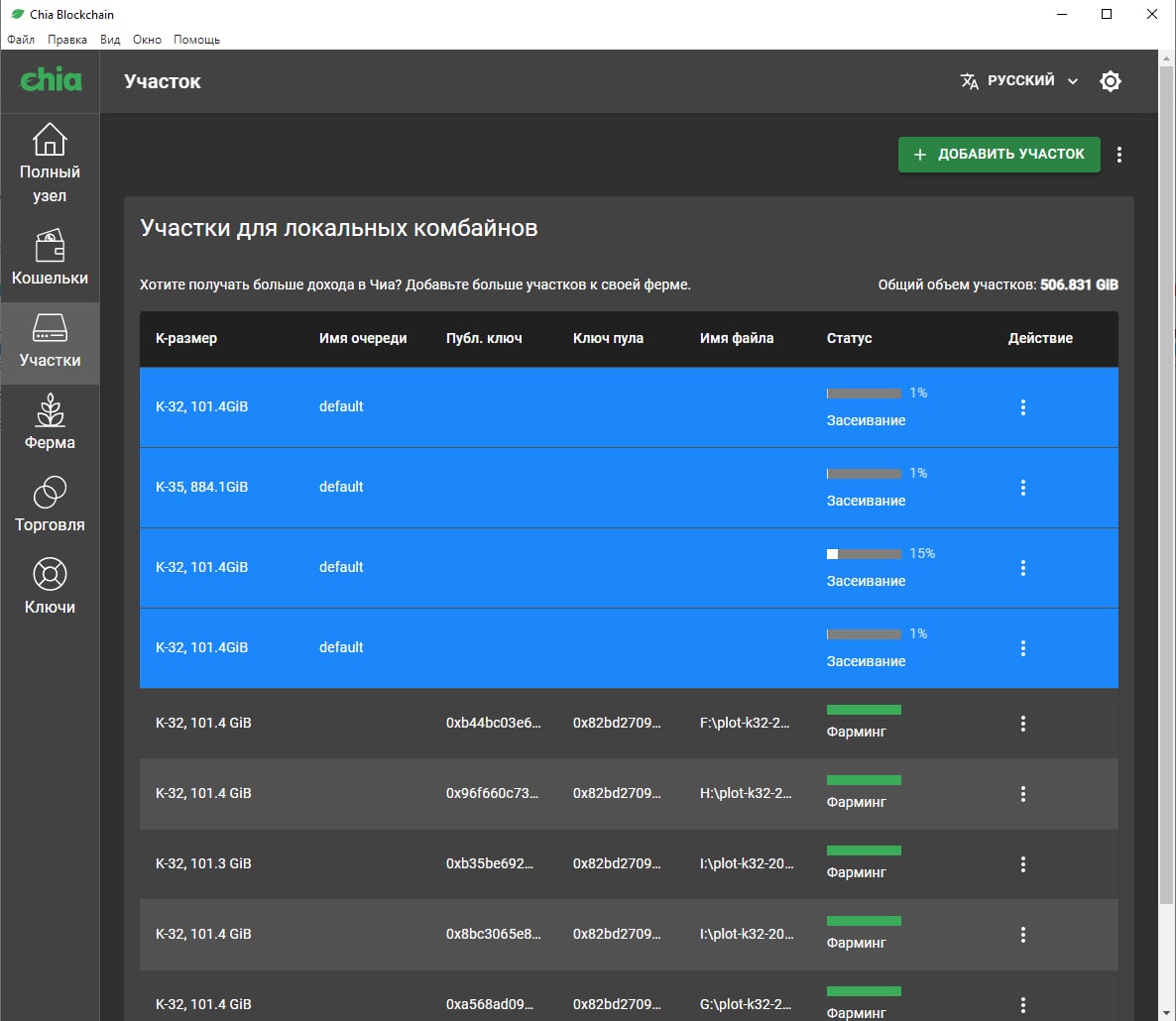Toggle dark mode brightness icon
This screenshot has width=1176, height=1021.
pos(1110,81)
